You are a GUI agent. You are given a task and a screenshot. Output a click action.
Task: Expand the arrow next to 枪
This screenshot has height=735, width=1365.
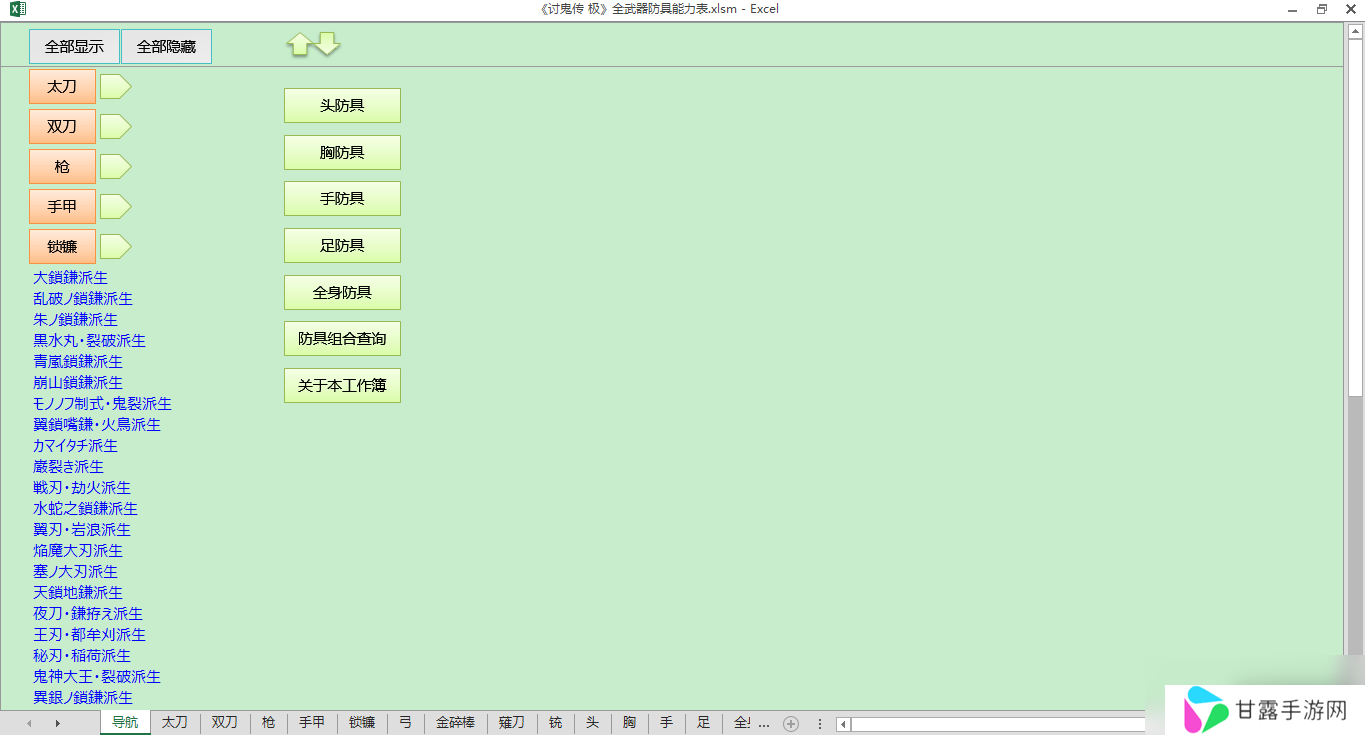(115, 167)
